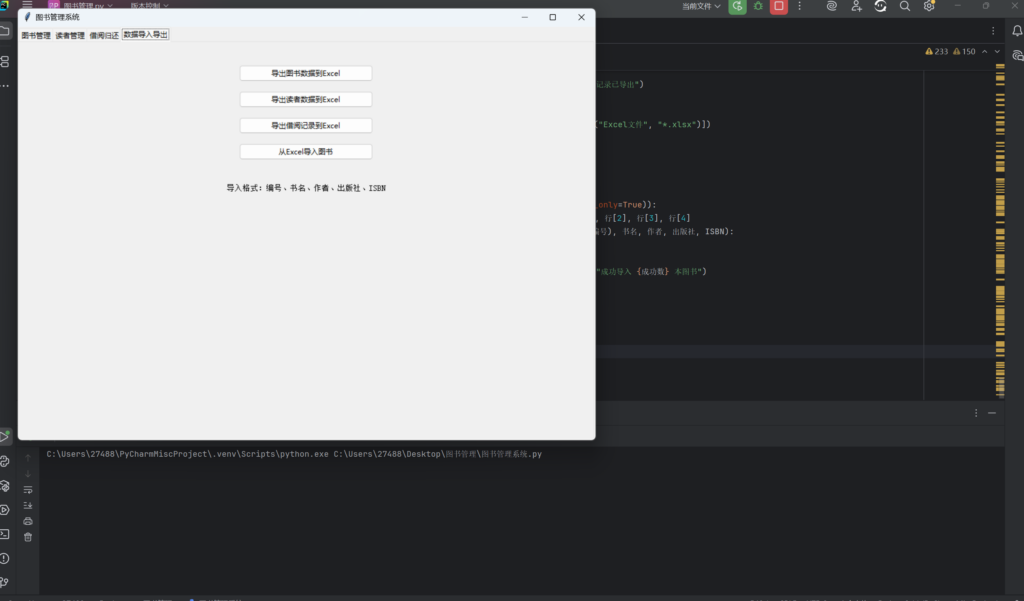The width and height of the screenshot is (1024, 601).
Task: Start debugging with the bug icon
Action: (x=758, y=6)
